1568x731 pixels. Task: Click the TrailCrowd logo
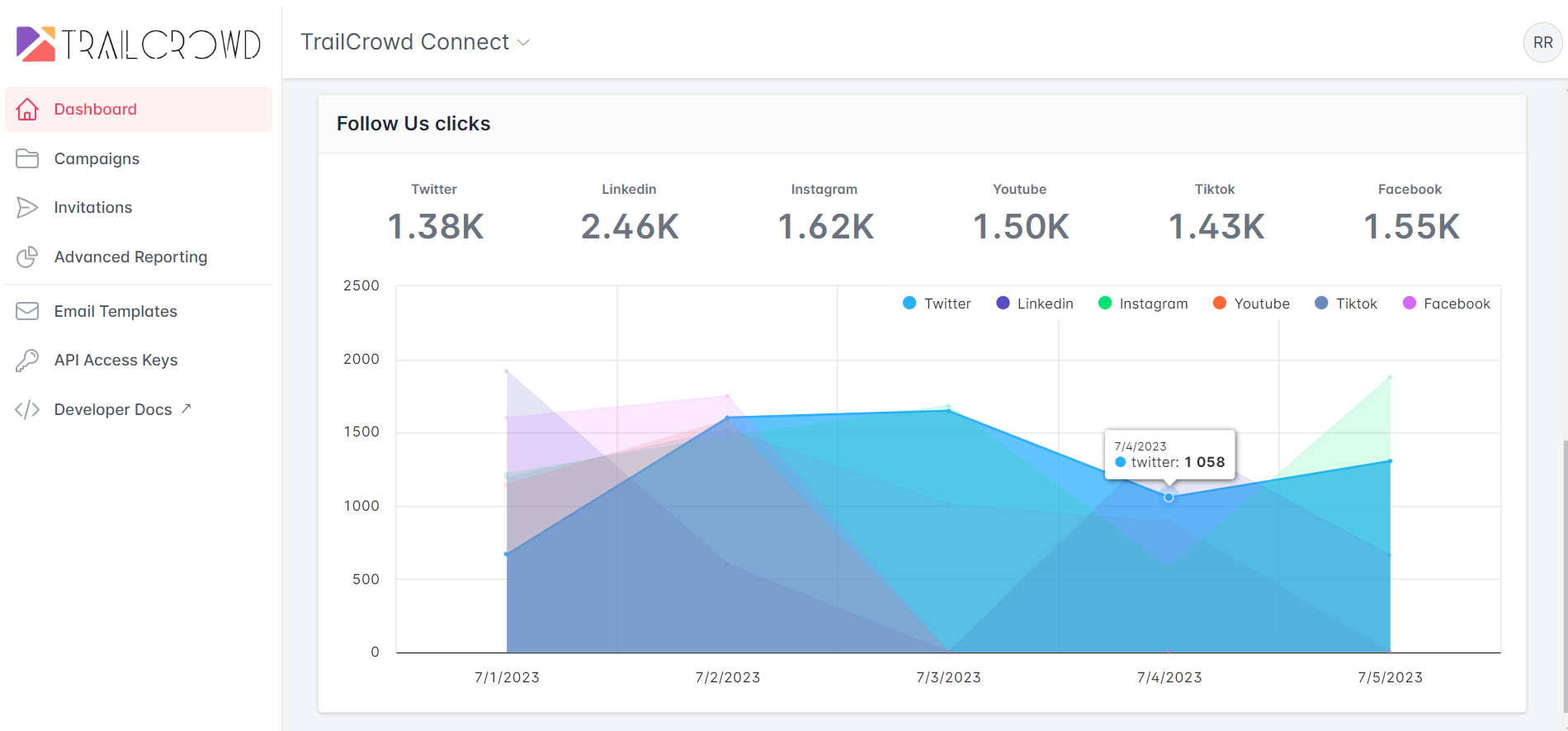(x=139, y=44)
